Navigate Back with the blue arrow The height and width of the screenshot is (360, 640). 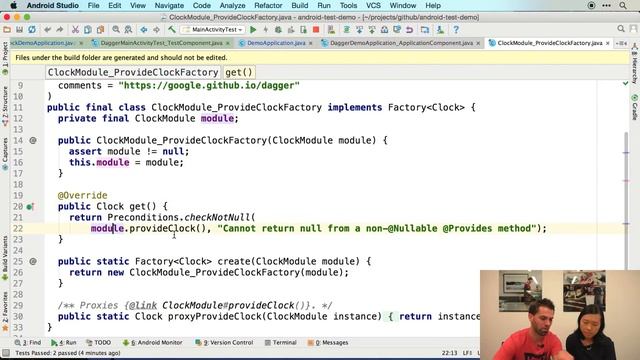144,29
